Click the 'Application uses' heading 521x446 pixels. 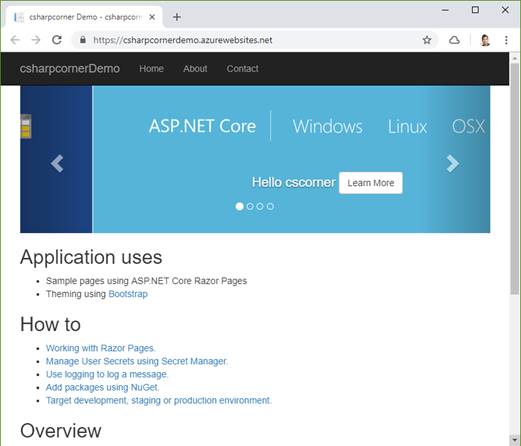[91, 257]
